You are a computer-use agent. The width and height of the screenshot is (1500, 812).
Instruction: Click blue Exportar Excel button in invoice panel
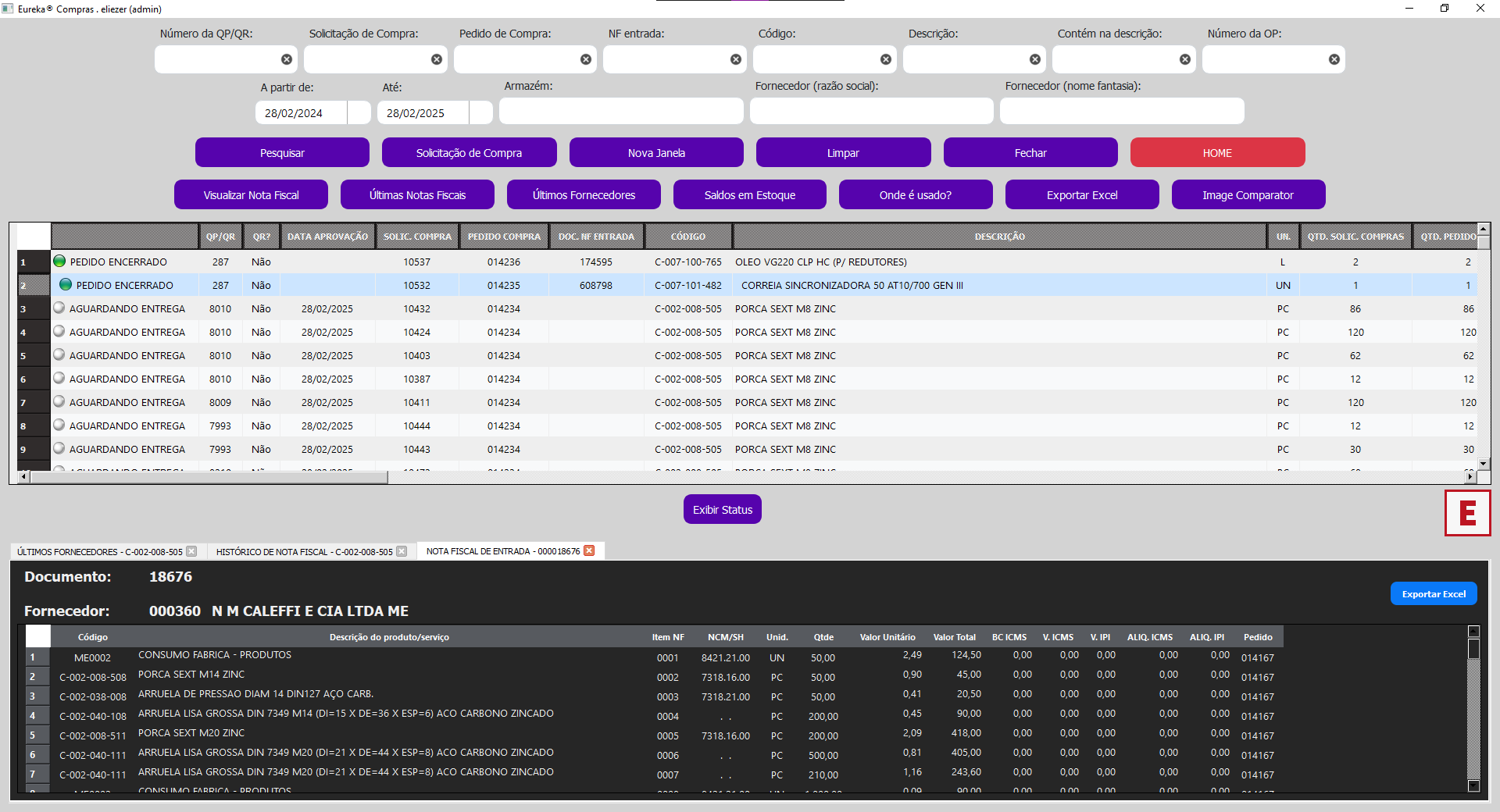pos(1434,593)
